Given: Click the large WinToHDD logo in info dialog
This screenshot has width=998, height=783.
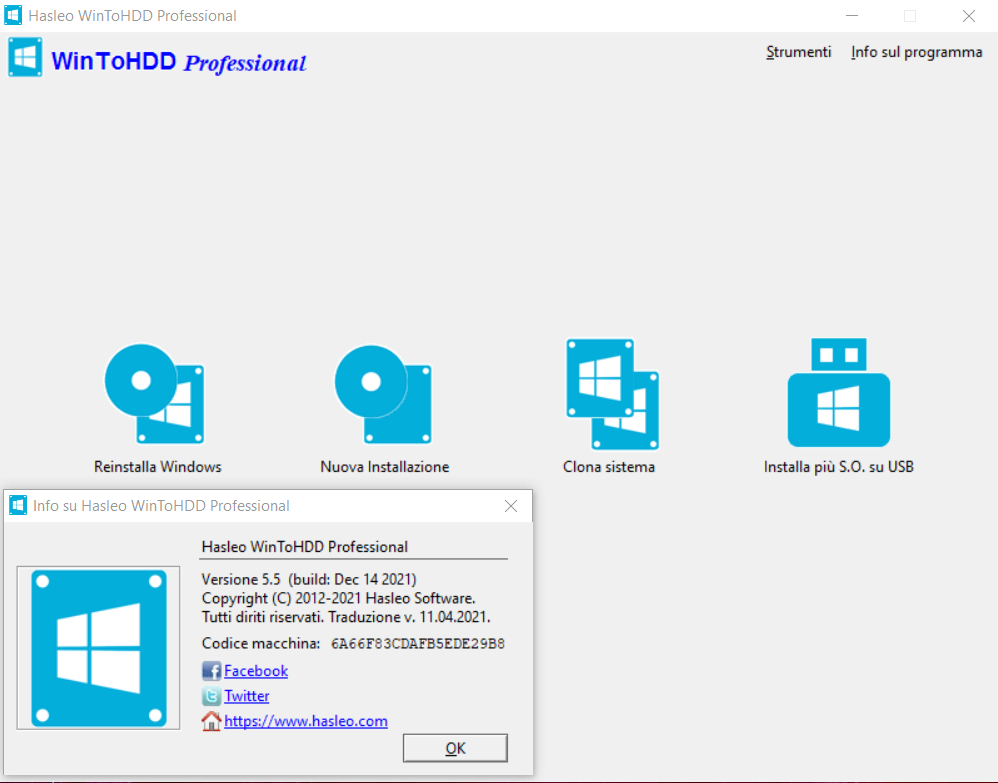Looking at the screenshot, I should coord(99,648).
